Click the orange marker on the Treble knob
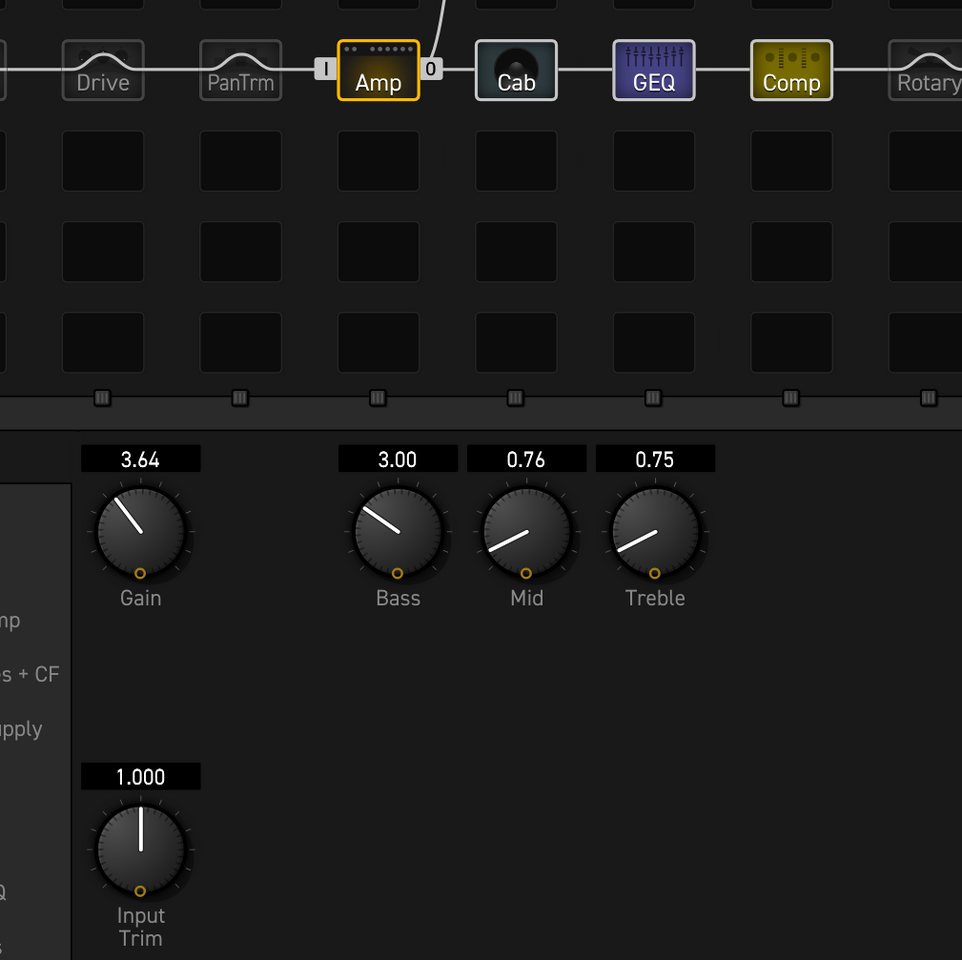The width and height of the screenshot is (962, 960). coord(655,574)
